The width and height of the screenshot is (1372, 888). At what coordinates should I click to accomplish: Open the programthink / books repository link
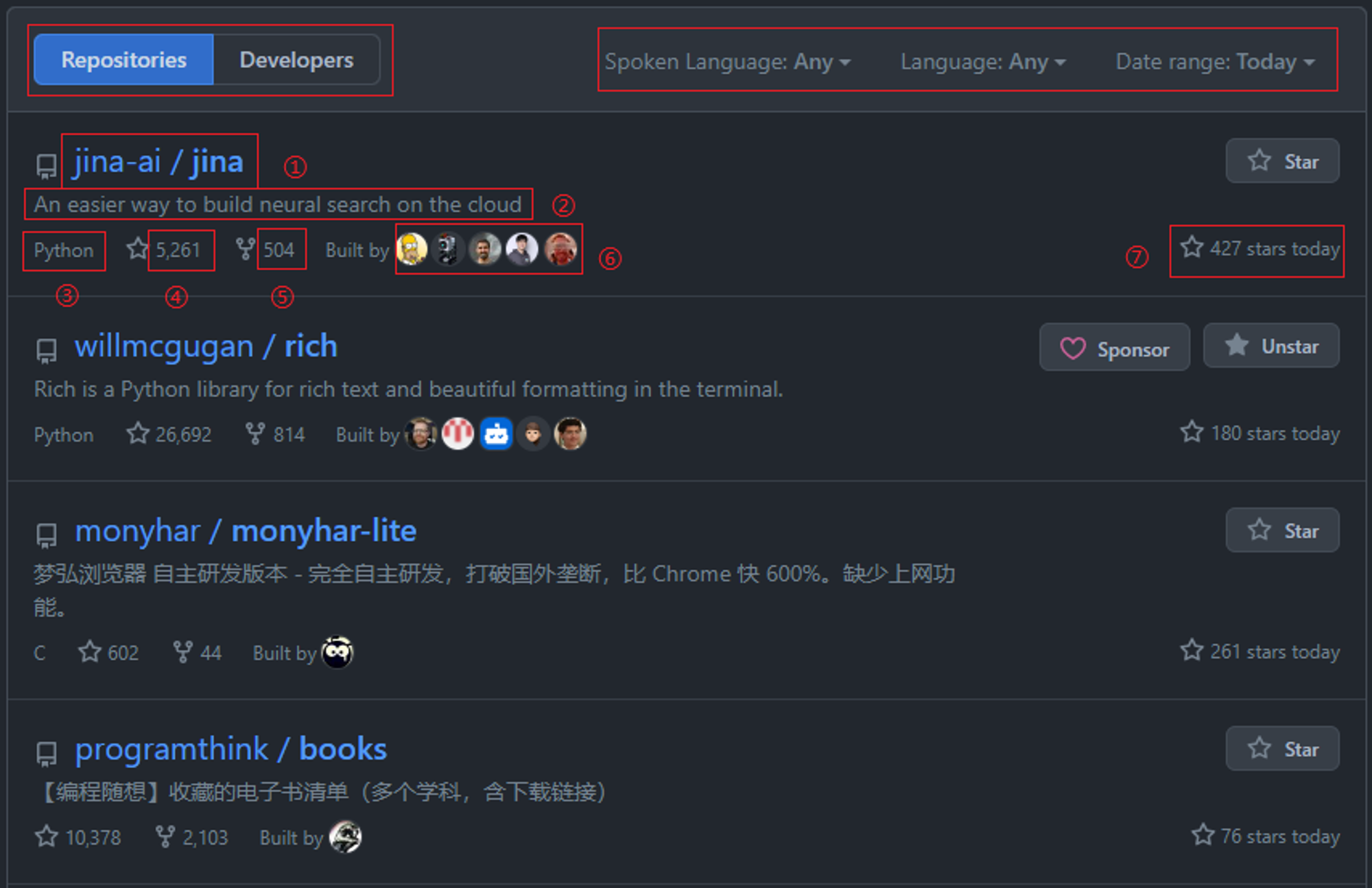click(x=231, y=749)
